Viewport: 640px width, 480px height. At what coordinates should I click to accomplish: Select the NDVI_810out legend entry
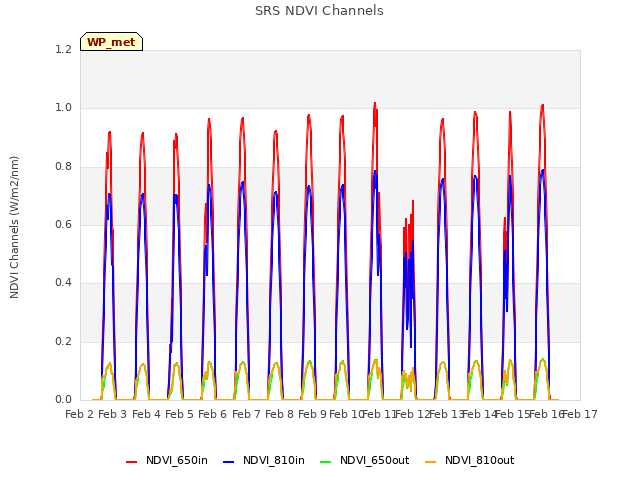pyautogui.click(x=469, y=461)
